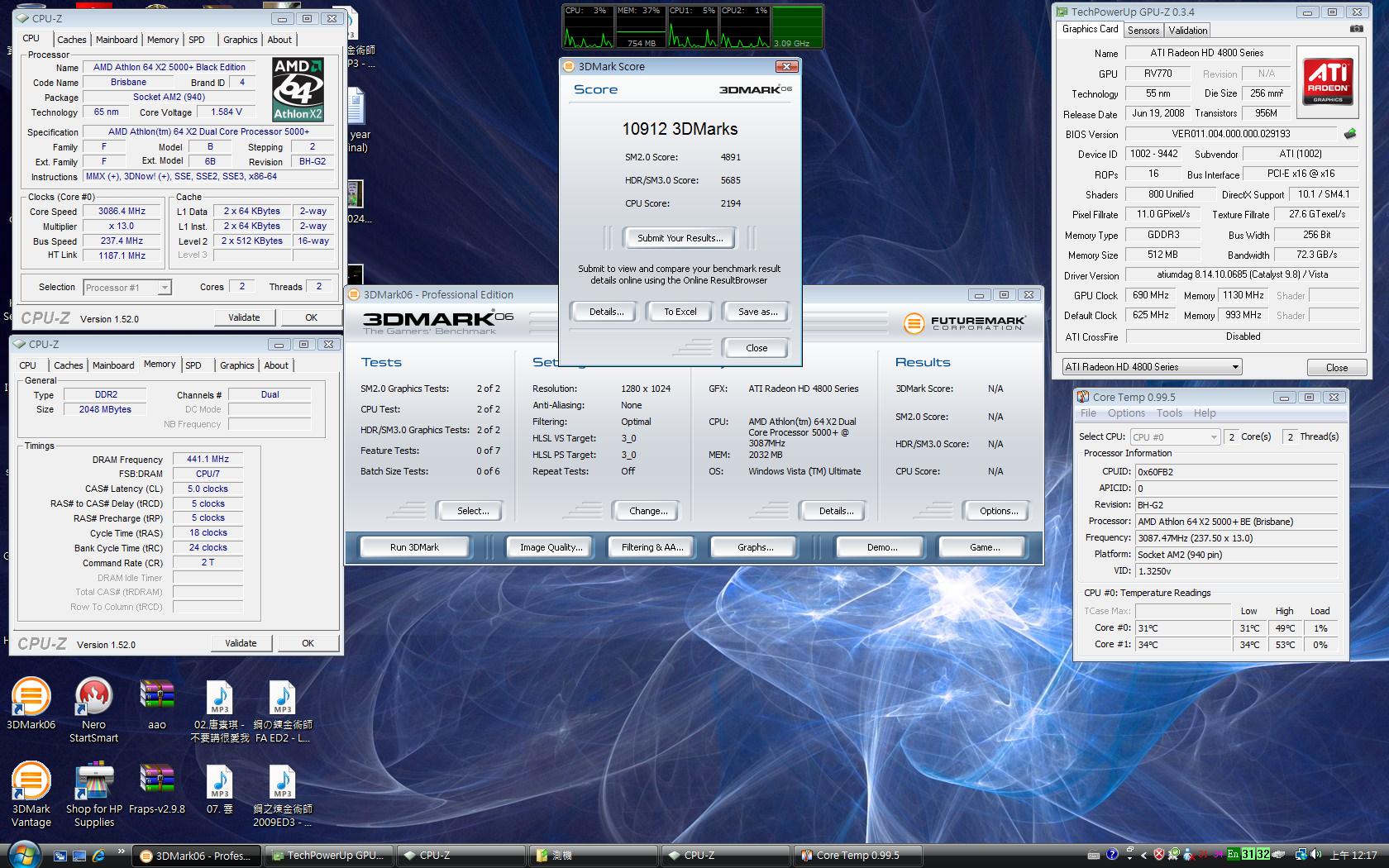Open the Select CPU dropdown in Core Temp
Image resolution: width=1389 pixels, height=868 pixels.
point(1175,436)
